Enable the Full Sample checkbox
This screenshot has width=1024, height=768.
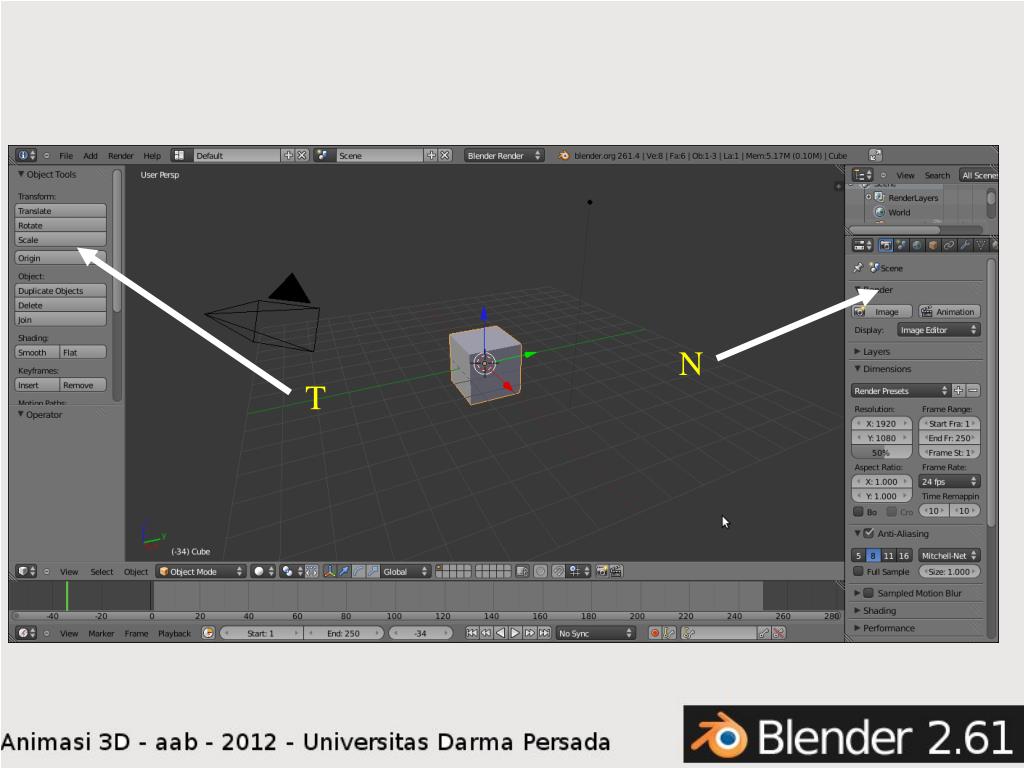tap(859, 571)
